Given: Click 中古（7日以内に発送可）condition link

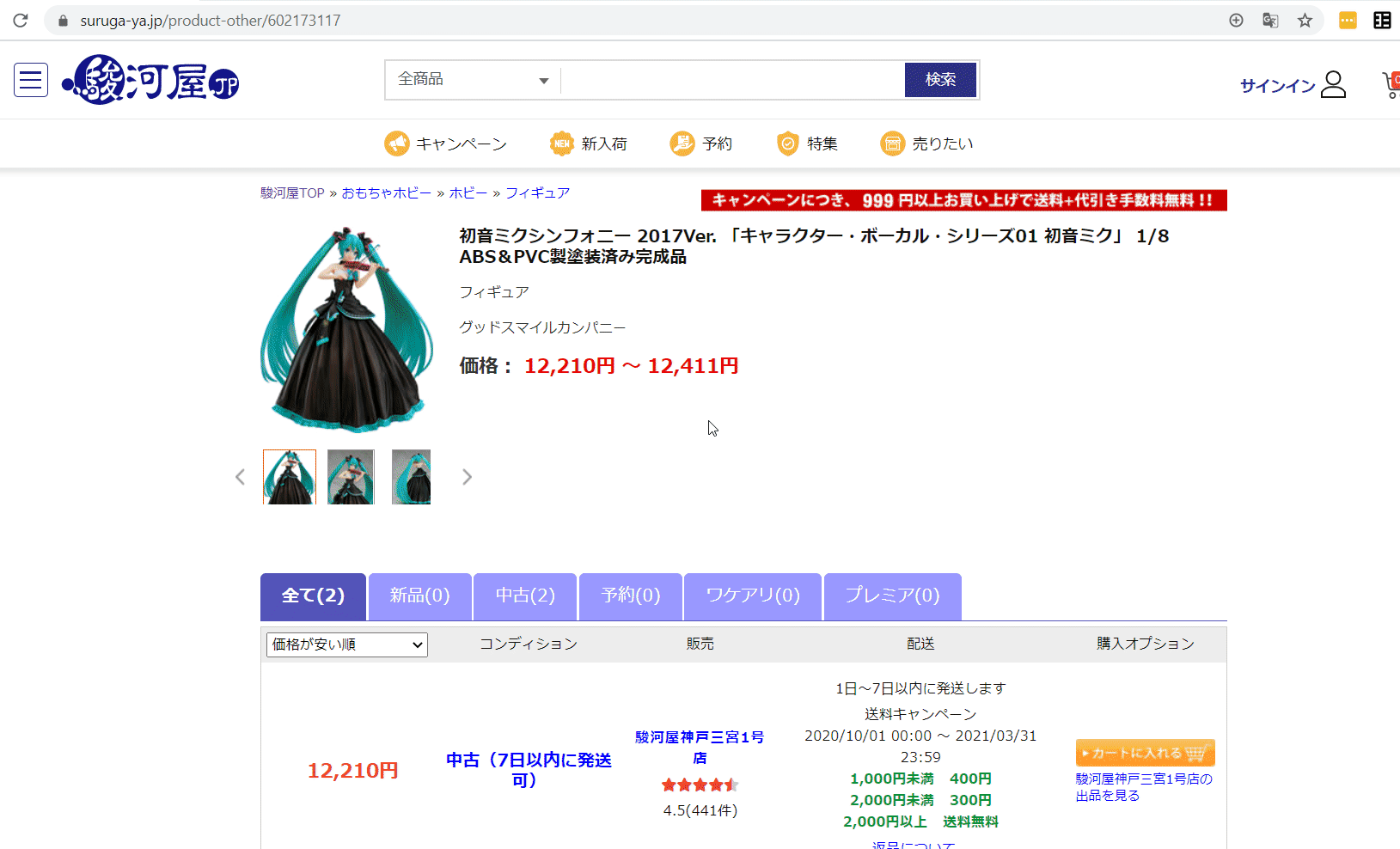Looking at the screenshot, I should (x=529, y=770).
